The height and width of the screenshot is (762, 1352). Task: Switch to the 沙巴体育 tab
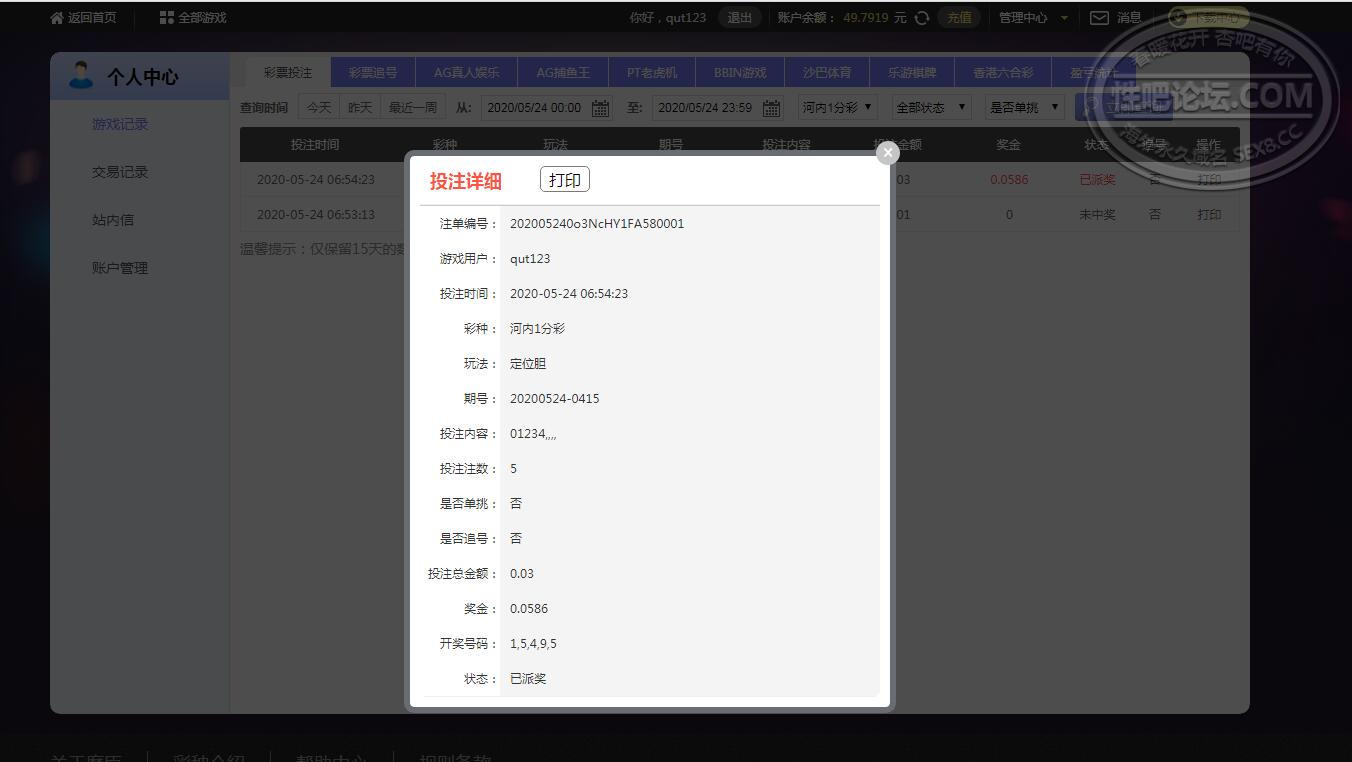827,73
